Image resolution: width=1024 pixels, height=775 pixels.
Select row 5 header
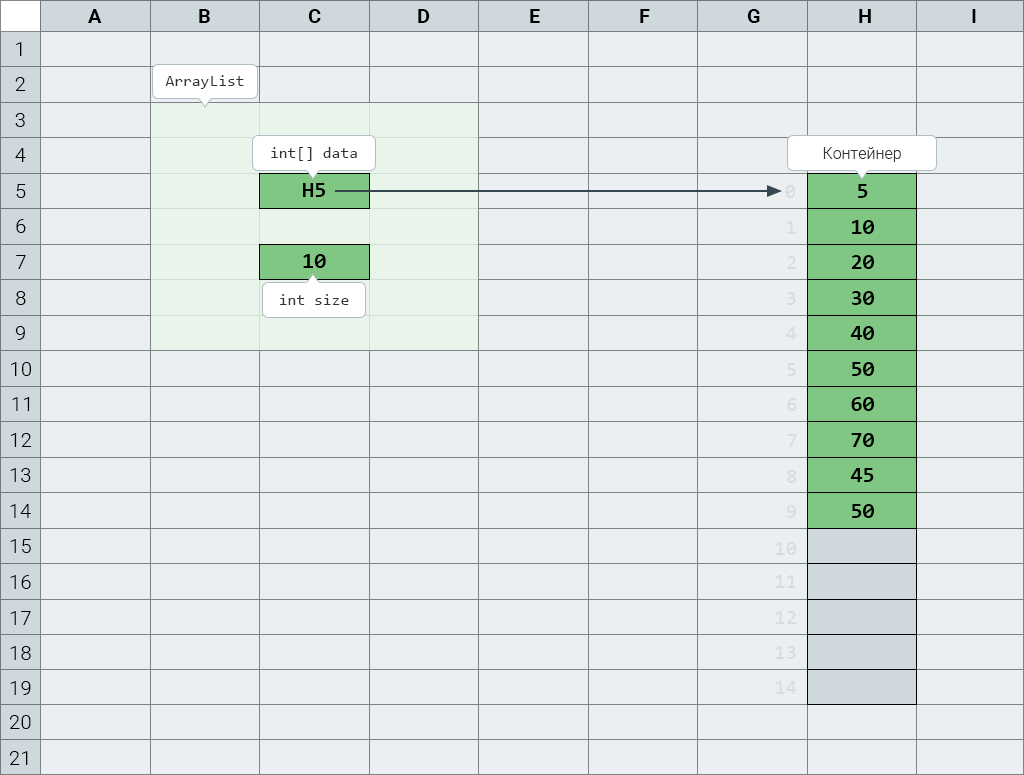[x=20, y=191]
